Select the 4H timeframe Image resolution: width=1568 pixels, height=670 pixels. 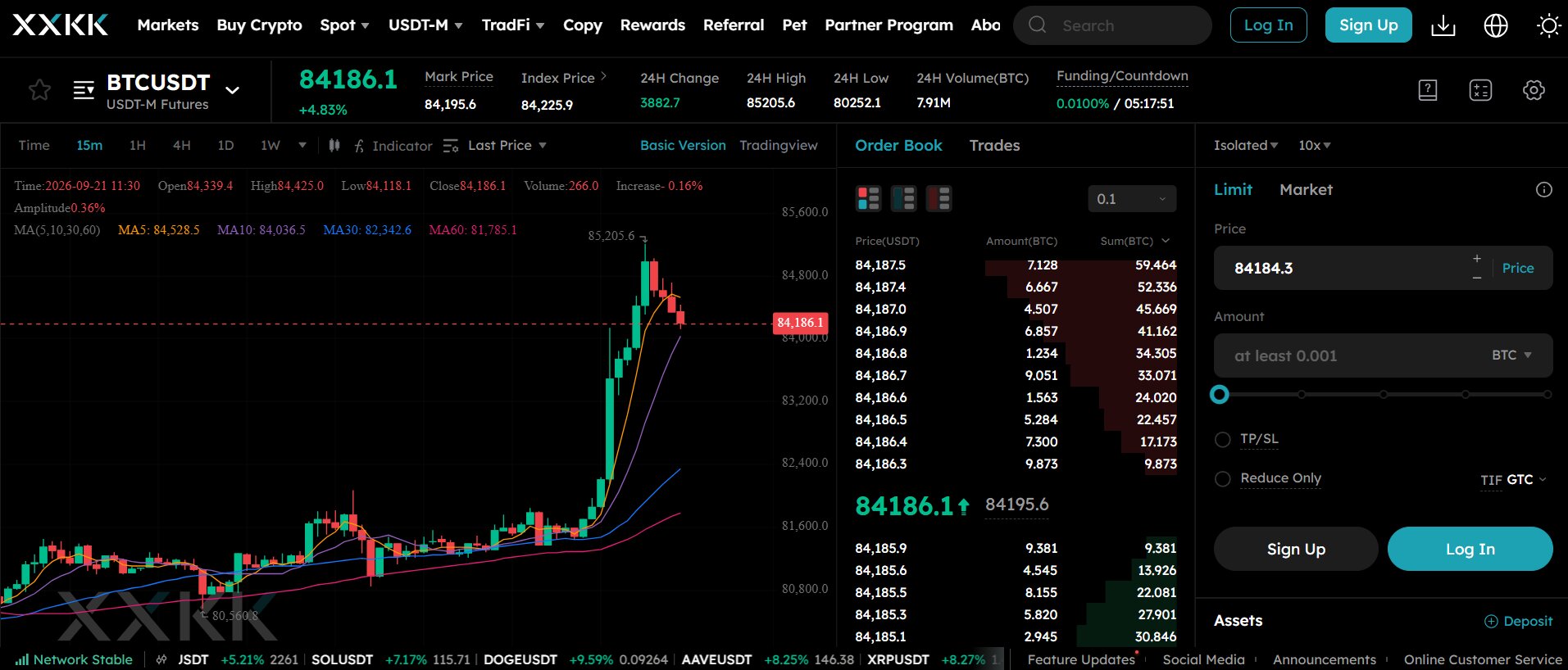coord(182,145)
